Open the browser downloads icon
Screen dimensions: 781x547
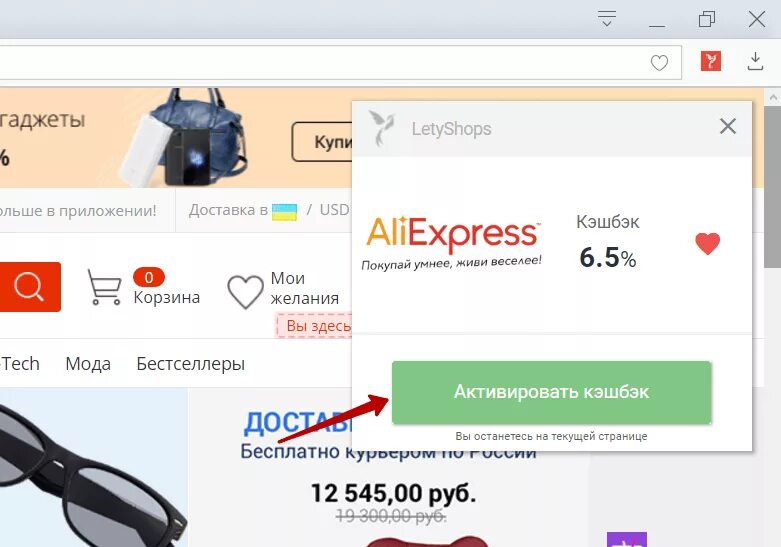755,61
